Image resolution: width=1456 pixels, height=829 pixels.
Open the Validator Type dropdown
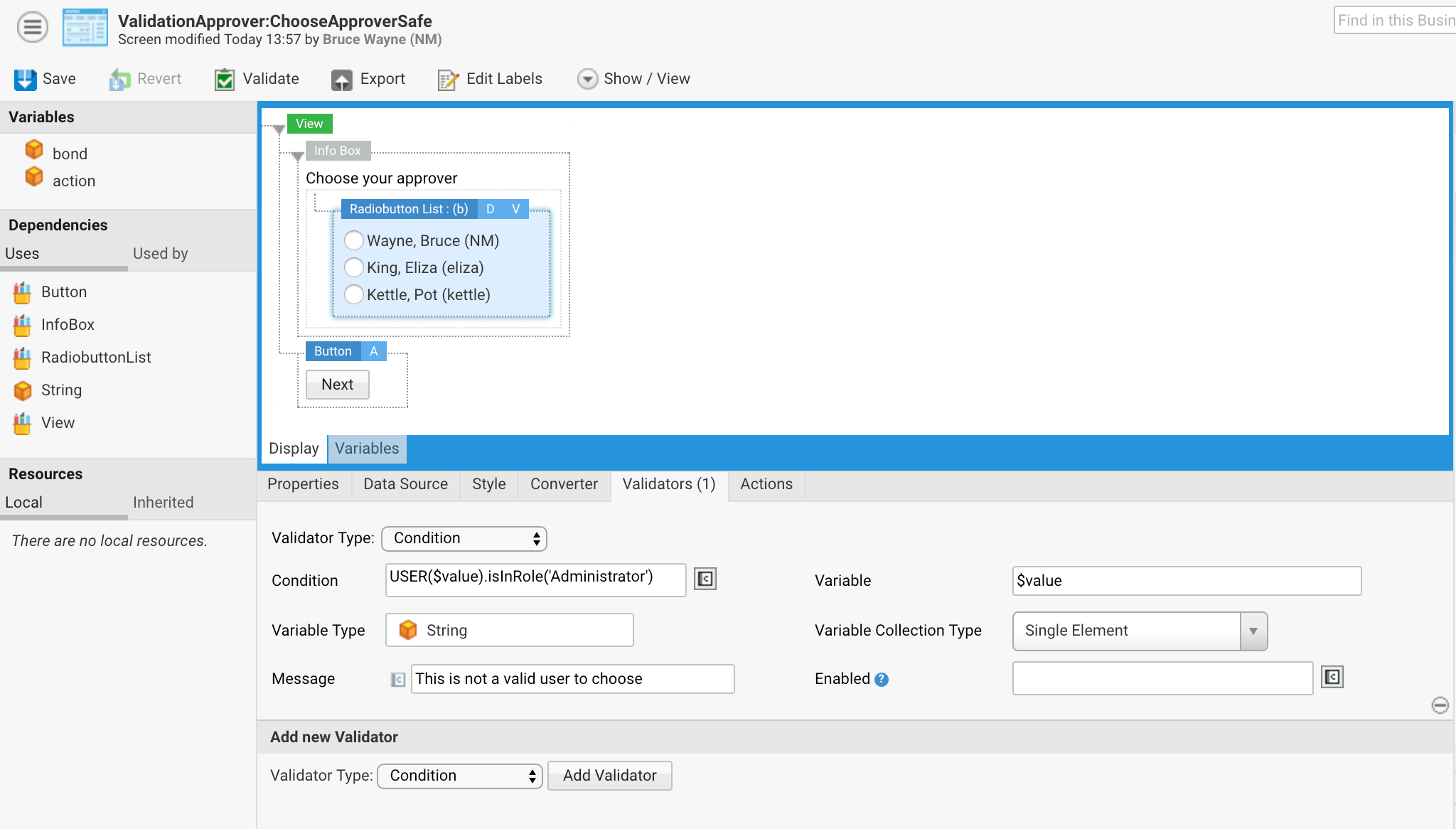[464, 538]
